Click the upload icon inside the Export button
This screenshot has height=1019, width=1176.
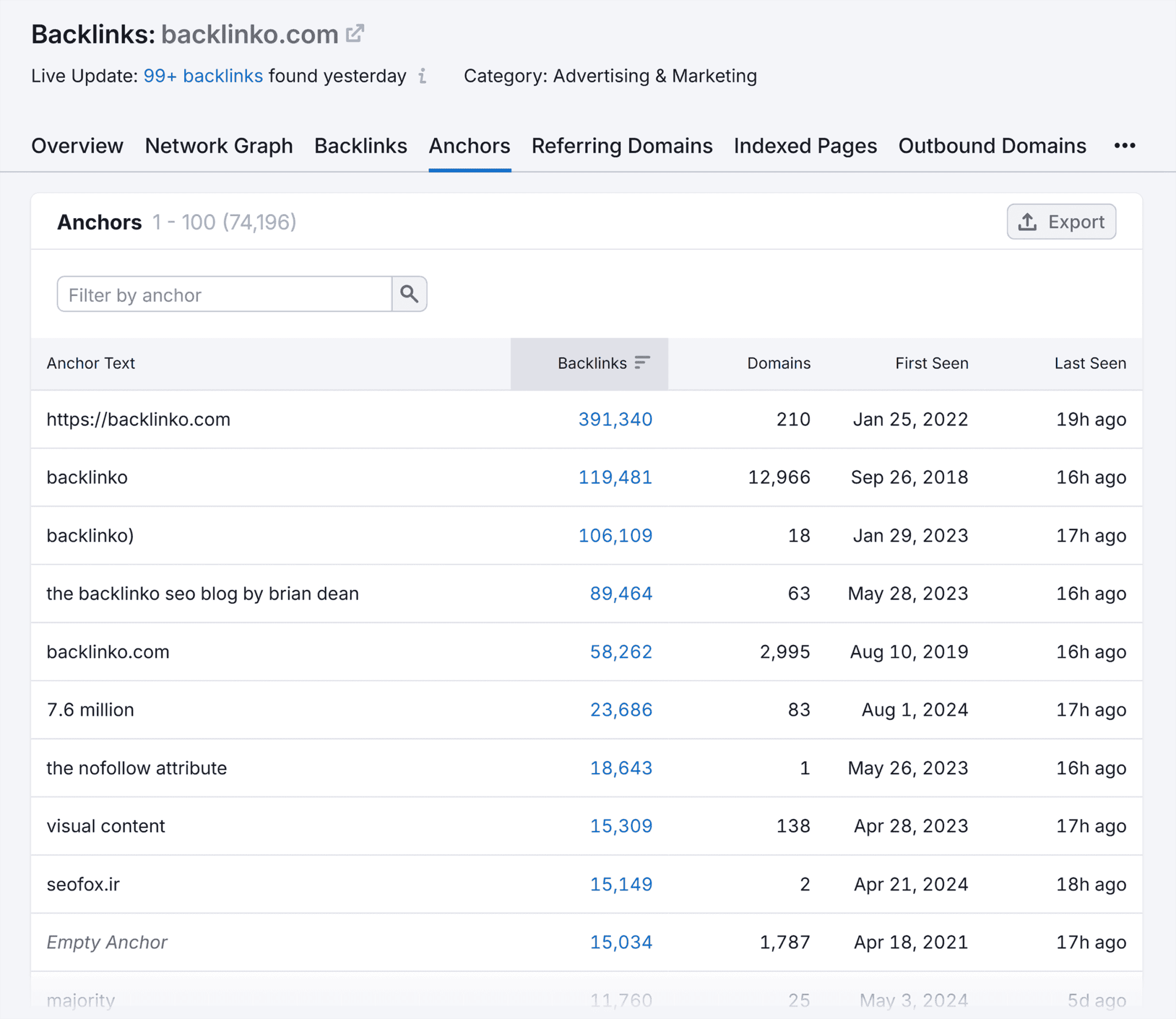1027,222
